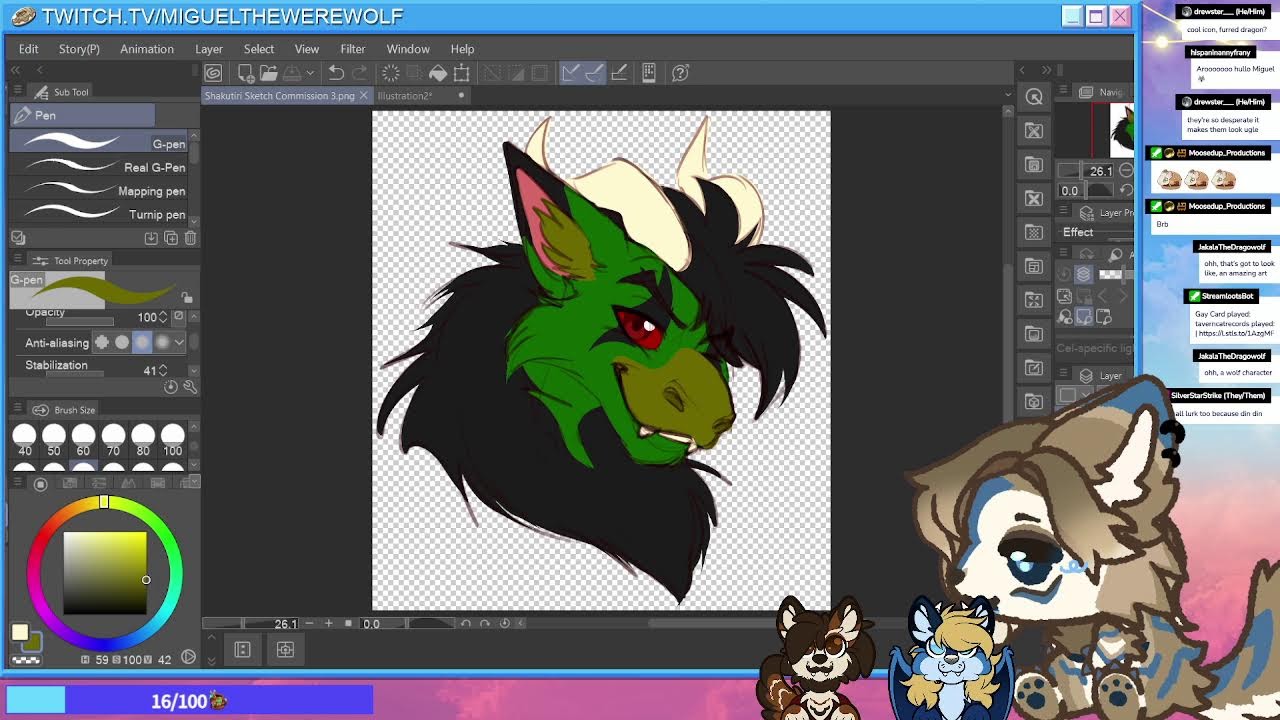Redo the last undone action
This screenshot has width=1280, height=720.
[360, 73]
